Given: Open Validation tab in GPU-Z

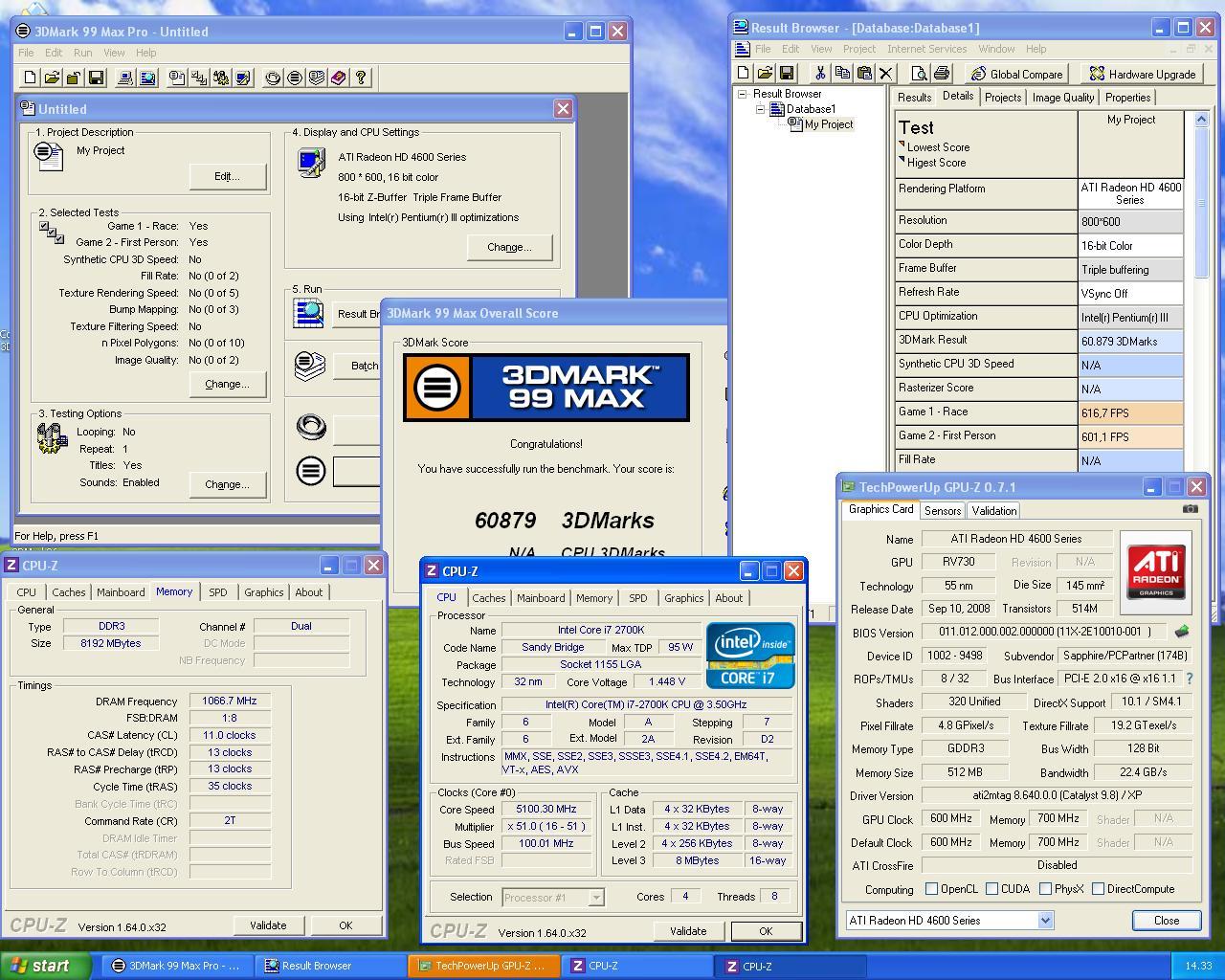Looking at the screenshot, I should point(994,511).
